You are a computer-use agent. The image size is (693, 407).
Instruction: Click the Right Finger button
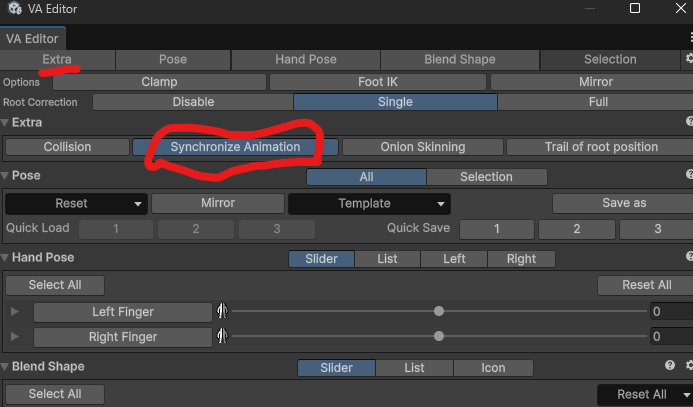(x=123, y=337)
